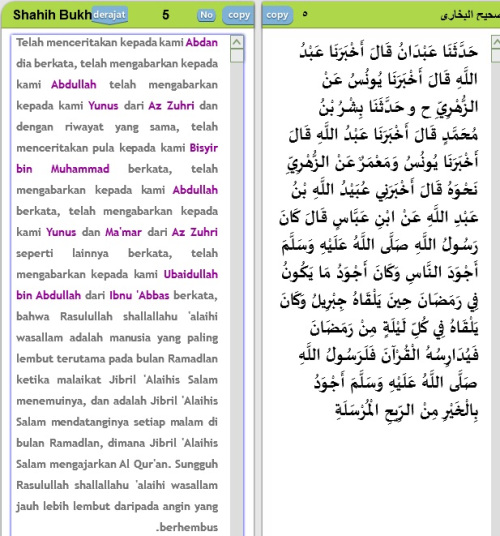Open the 'bin Abdullah' narrator link

(49, 295)
